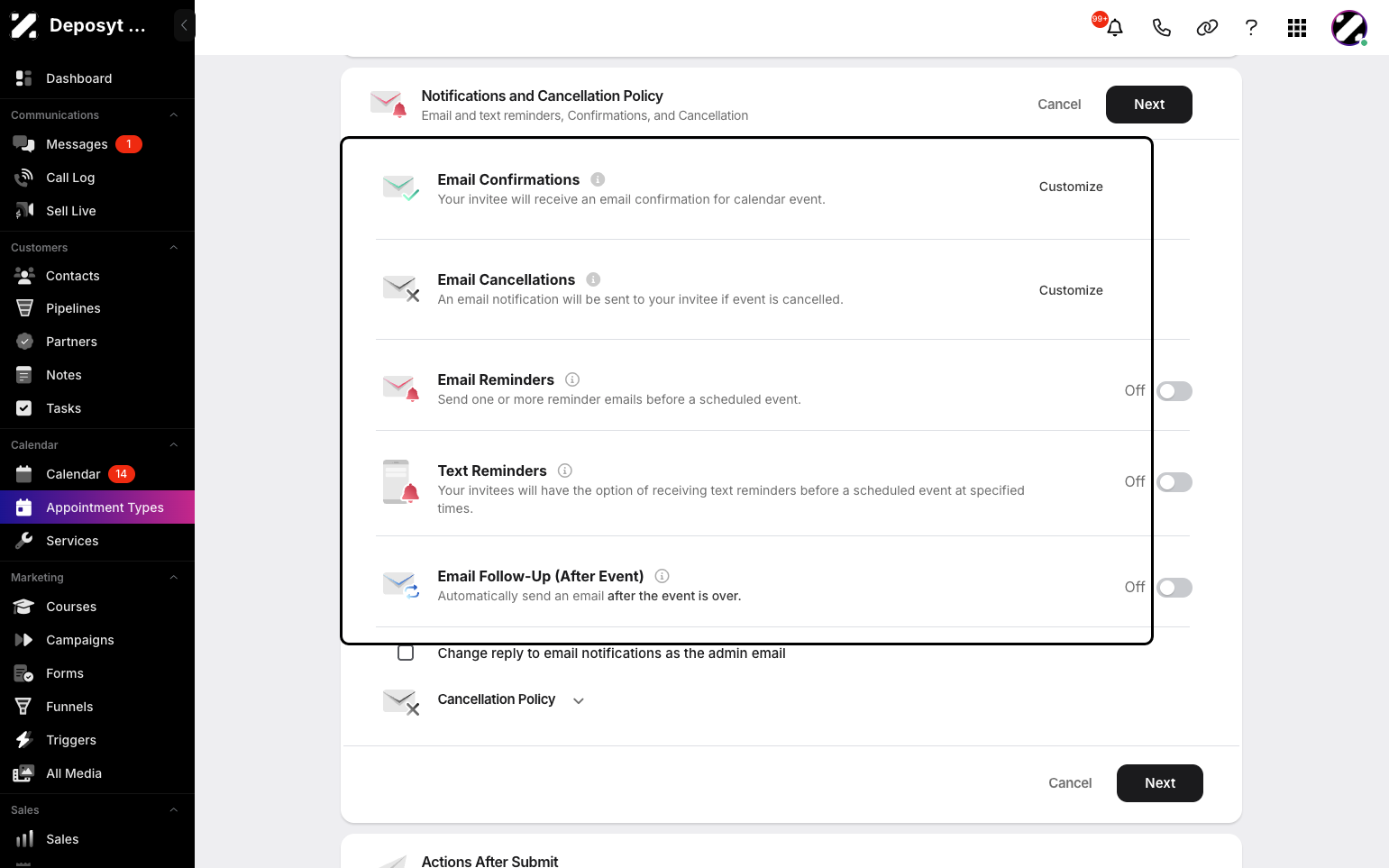Click the Deposyt logo icon
Image resolution: width=1389 pixels, height=868 pixels.
[x=24, y=25]
